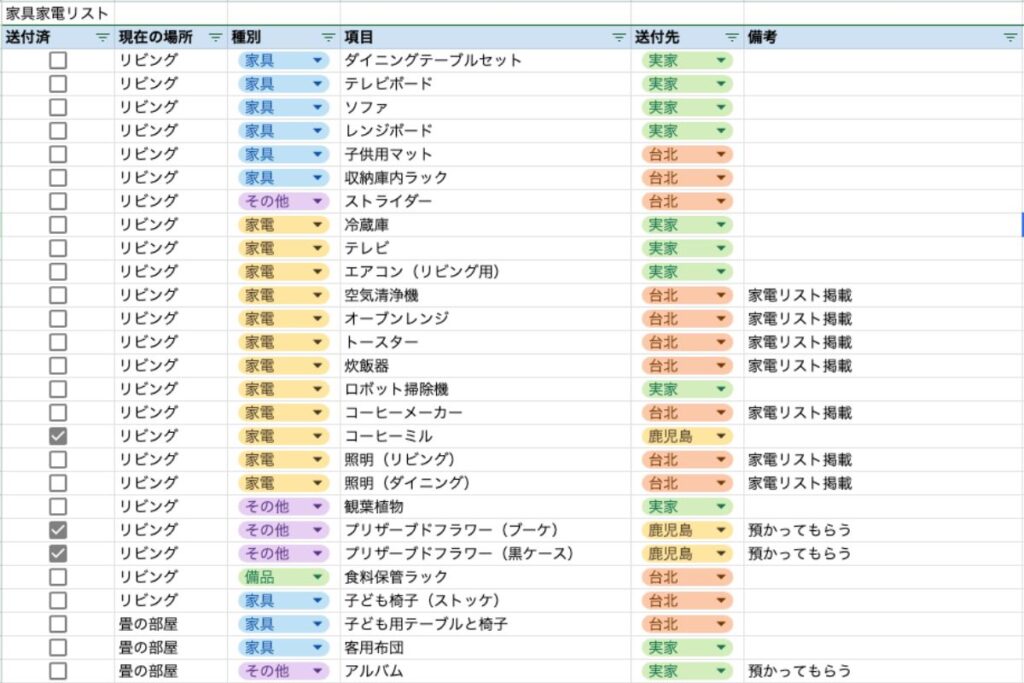Select the 現在の場所 header label
The image size is (1024, 683).
pyautogui.click(x=155, y=37)
